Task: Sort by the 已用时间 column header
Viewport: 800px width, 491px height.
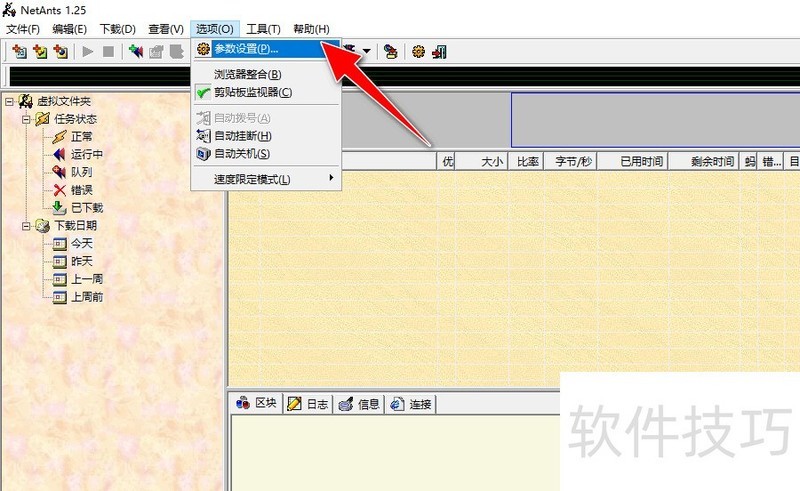Action: [x=633, y=162]
